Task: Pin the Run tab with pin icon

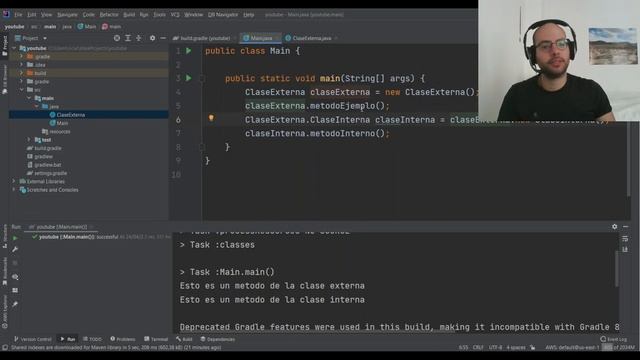Action: click(15, 304)
